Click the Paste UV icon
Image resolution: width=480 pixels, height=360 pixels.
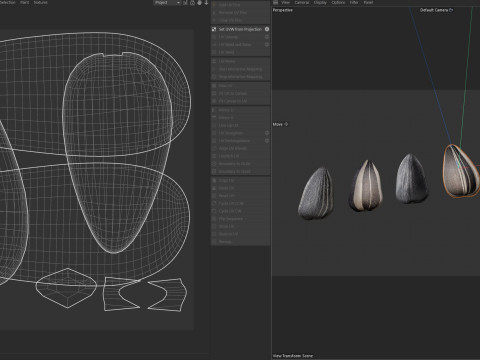click(214, 188)
